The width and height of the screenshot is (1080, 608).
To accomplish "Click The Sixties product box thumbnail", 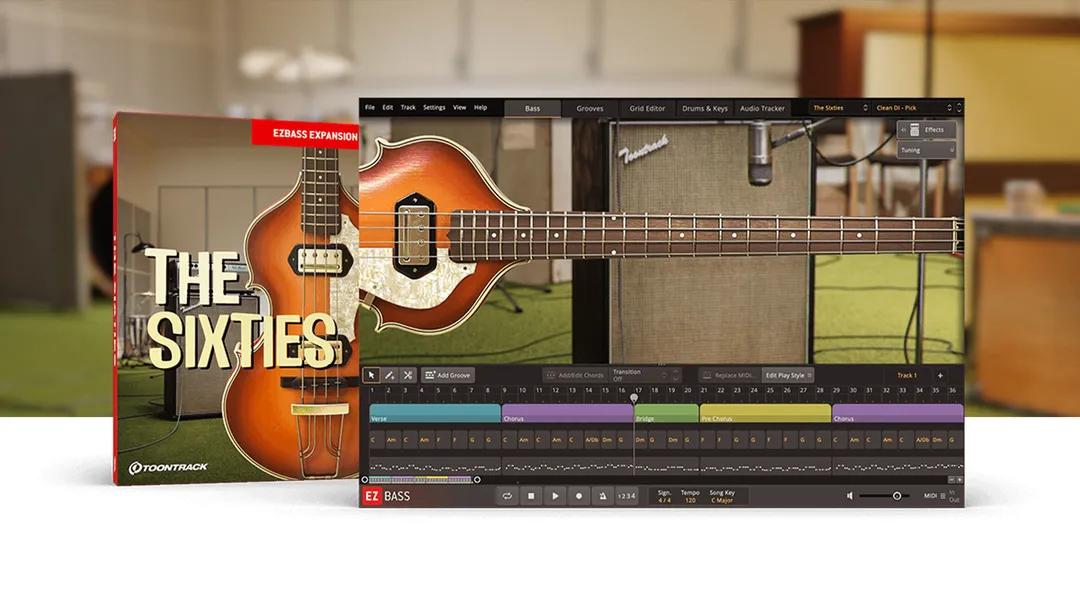I will coord(237,298).
